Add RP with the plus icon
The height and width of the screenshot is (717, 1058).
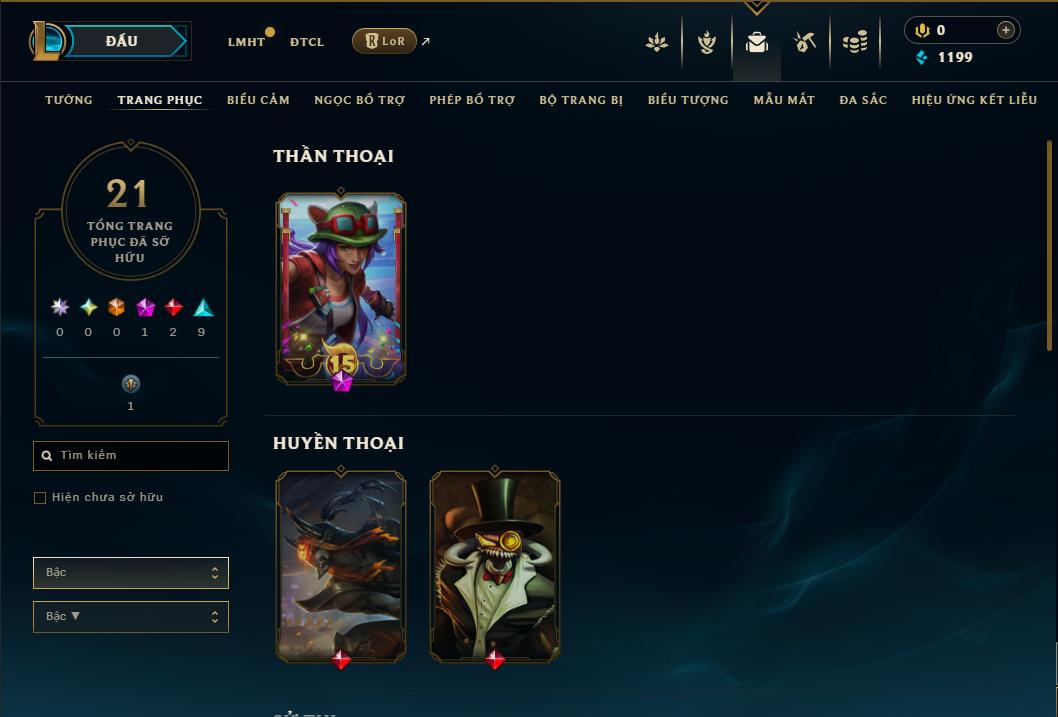(x=1005, y=30)
